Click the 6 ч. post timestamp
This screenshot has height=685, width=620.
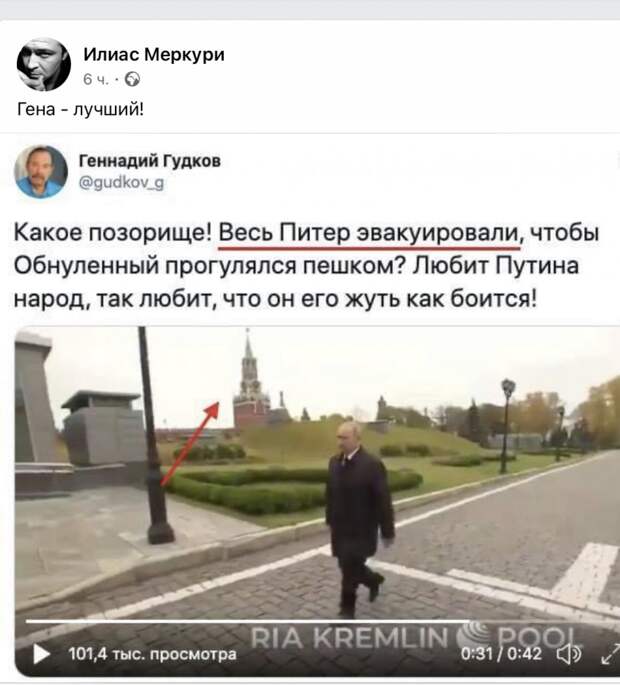(x=95, y=80)
